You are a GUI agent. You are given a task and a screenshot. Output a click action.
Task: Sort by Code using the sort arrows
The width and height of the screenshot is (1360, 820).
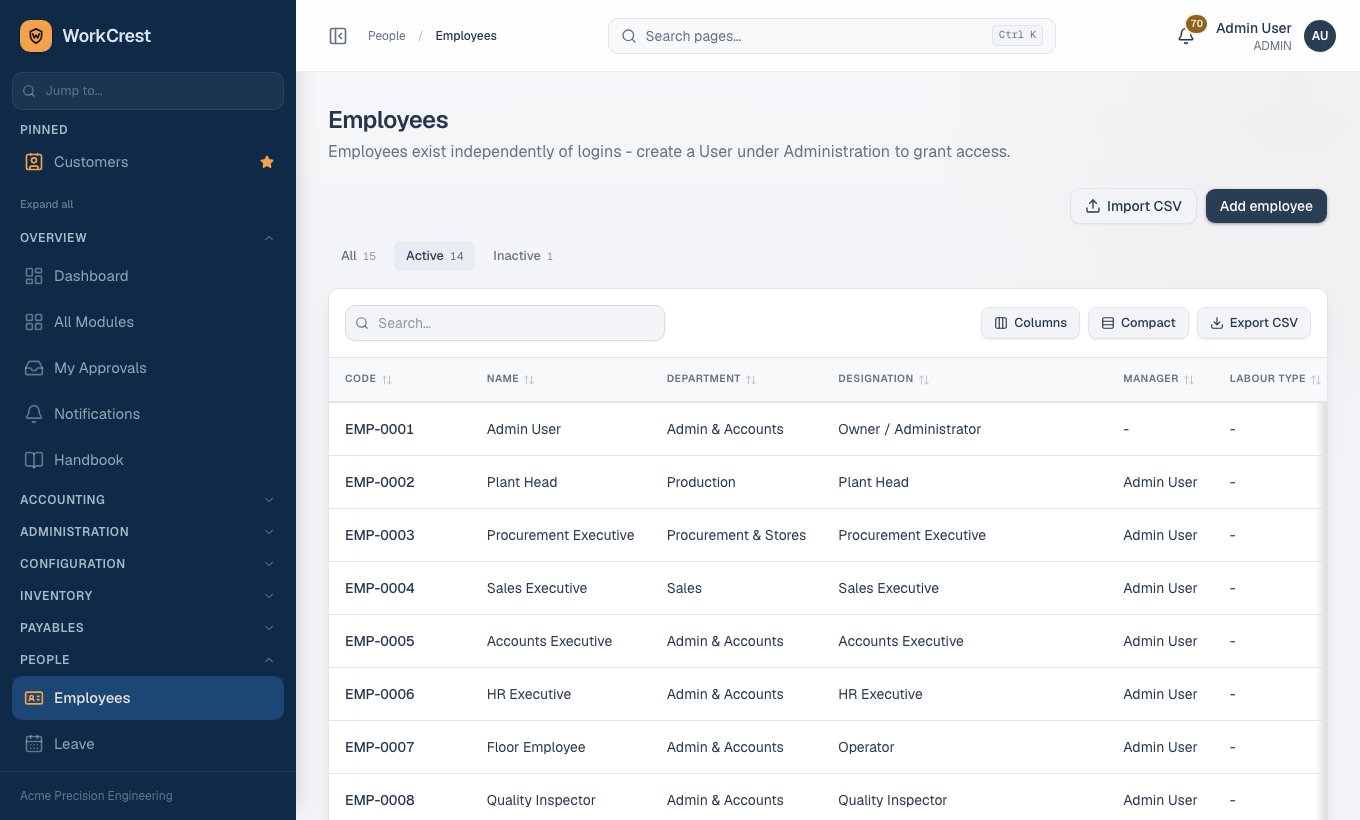click(x=387, y=379)
